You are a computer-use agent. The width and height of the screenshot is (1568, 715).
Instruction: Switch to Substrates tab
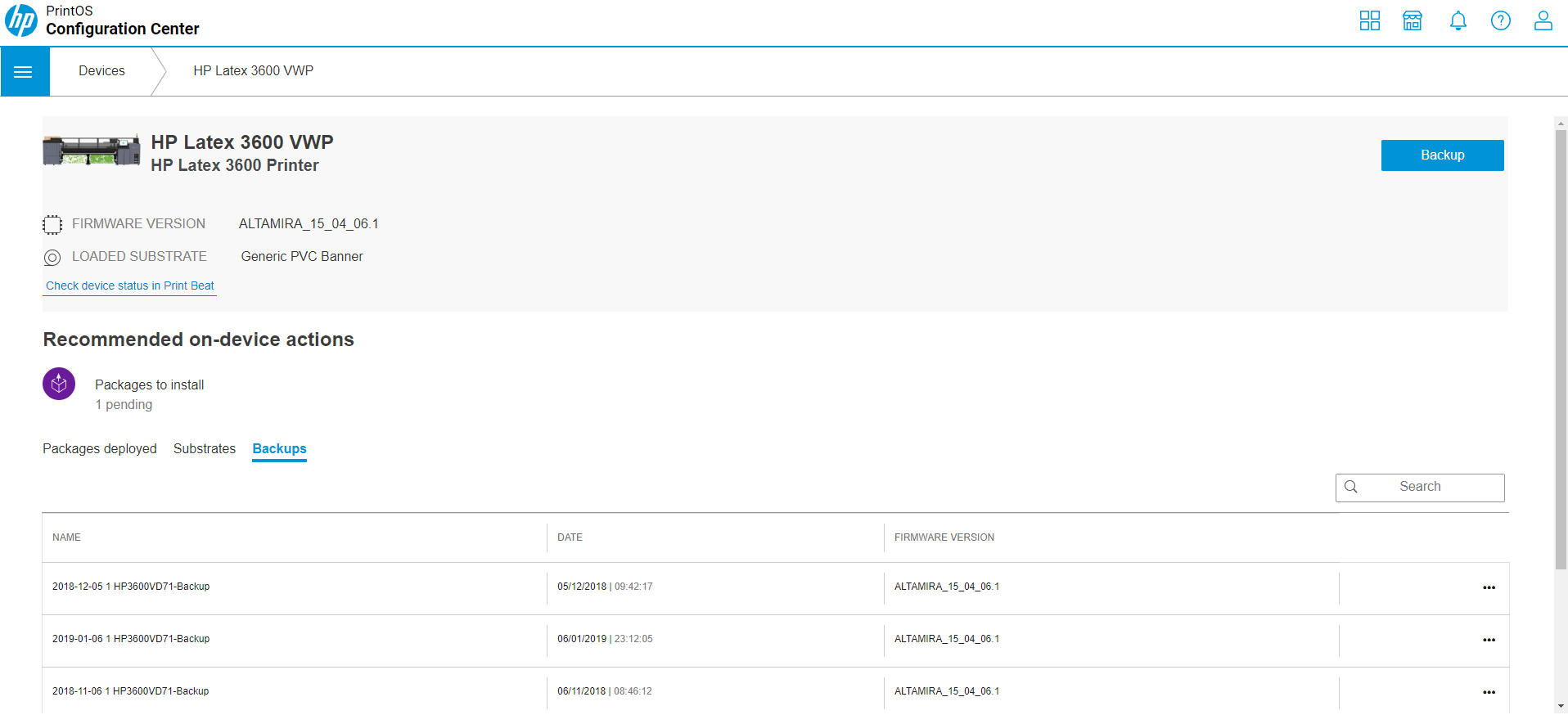(x=205, y=448)
